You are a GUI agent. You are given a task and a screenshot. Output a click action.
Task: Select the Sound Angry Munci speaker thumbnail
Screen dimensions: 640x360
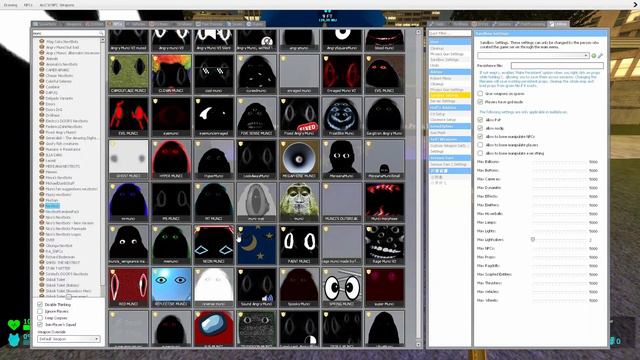(256, 288)
